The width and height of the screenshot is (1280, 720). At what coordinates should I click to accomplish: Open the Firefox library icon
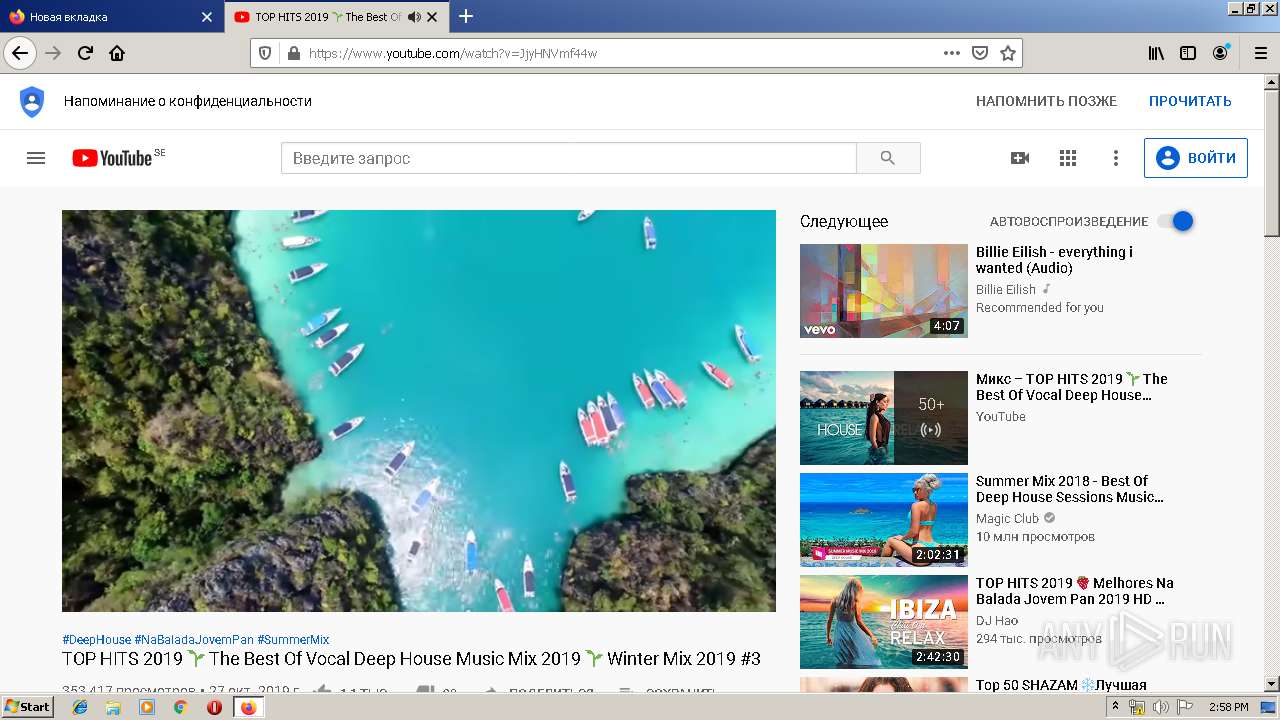click(x=1156, y=53)
